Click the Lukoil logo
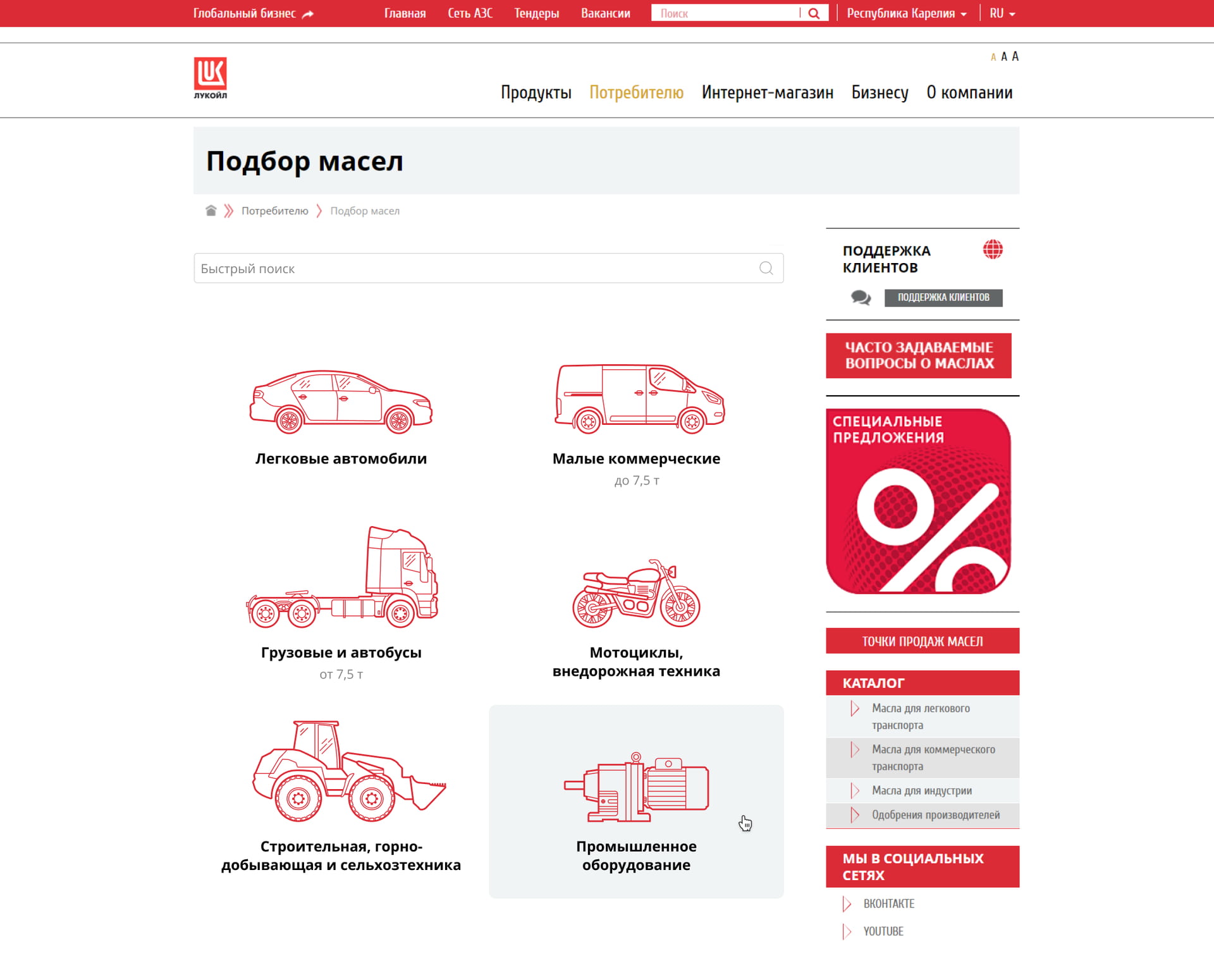Image resolution: width=1214 pixels, height=980 pixels. (210, 78)
